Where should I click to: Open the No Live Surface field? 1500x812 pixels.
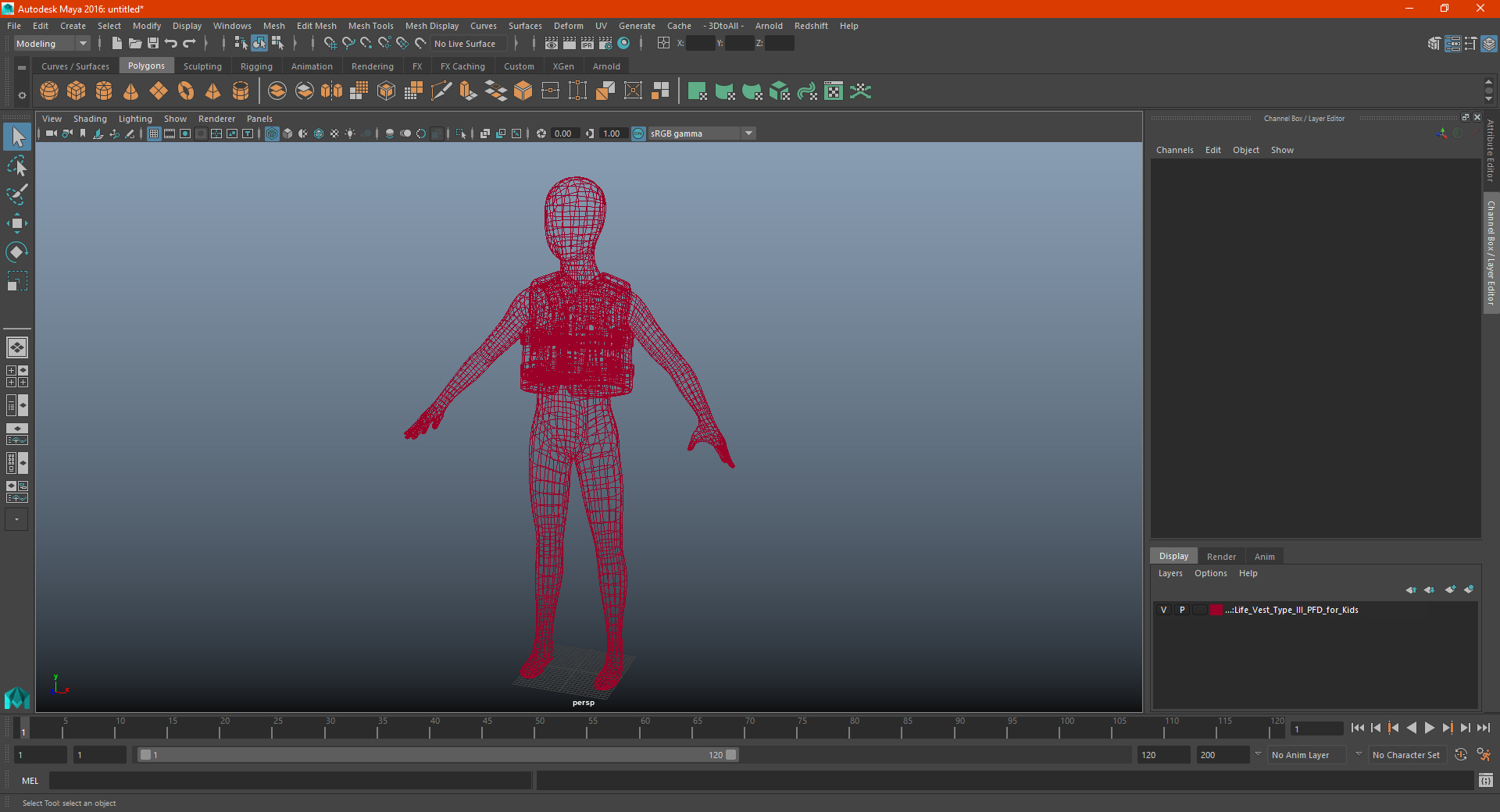tap(470, 44)
